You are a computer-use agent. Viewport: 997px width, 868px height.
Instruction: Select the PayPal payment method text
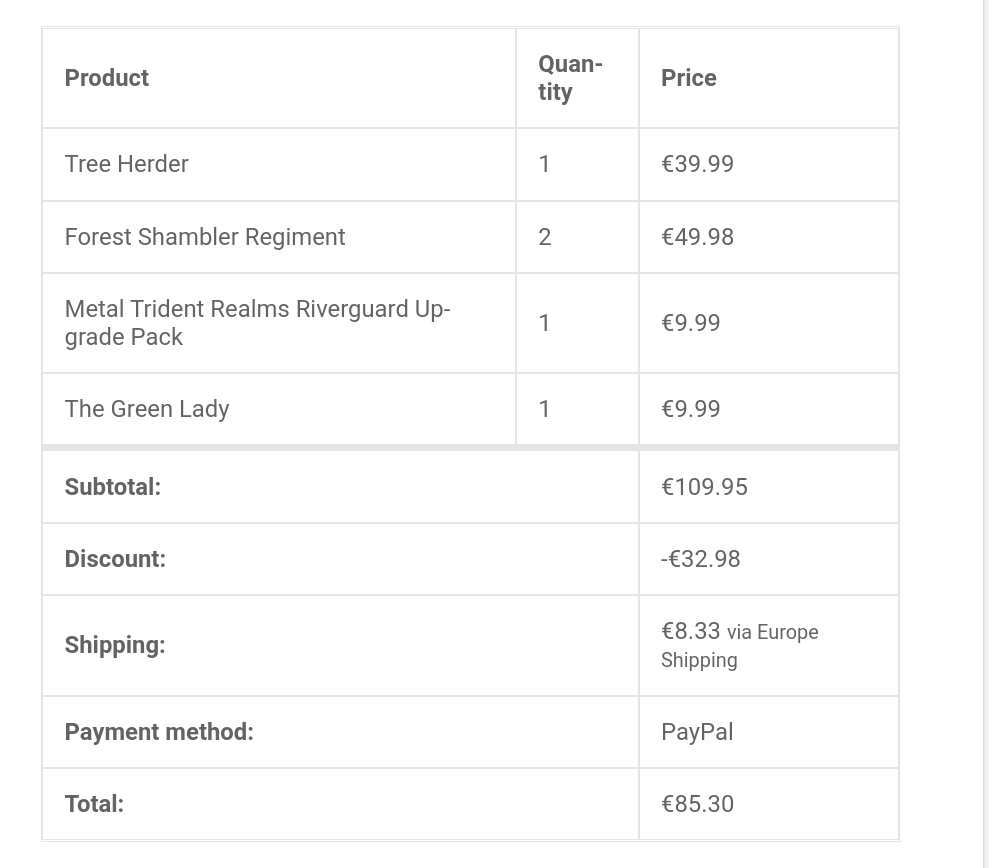[x=697, y=732]
